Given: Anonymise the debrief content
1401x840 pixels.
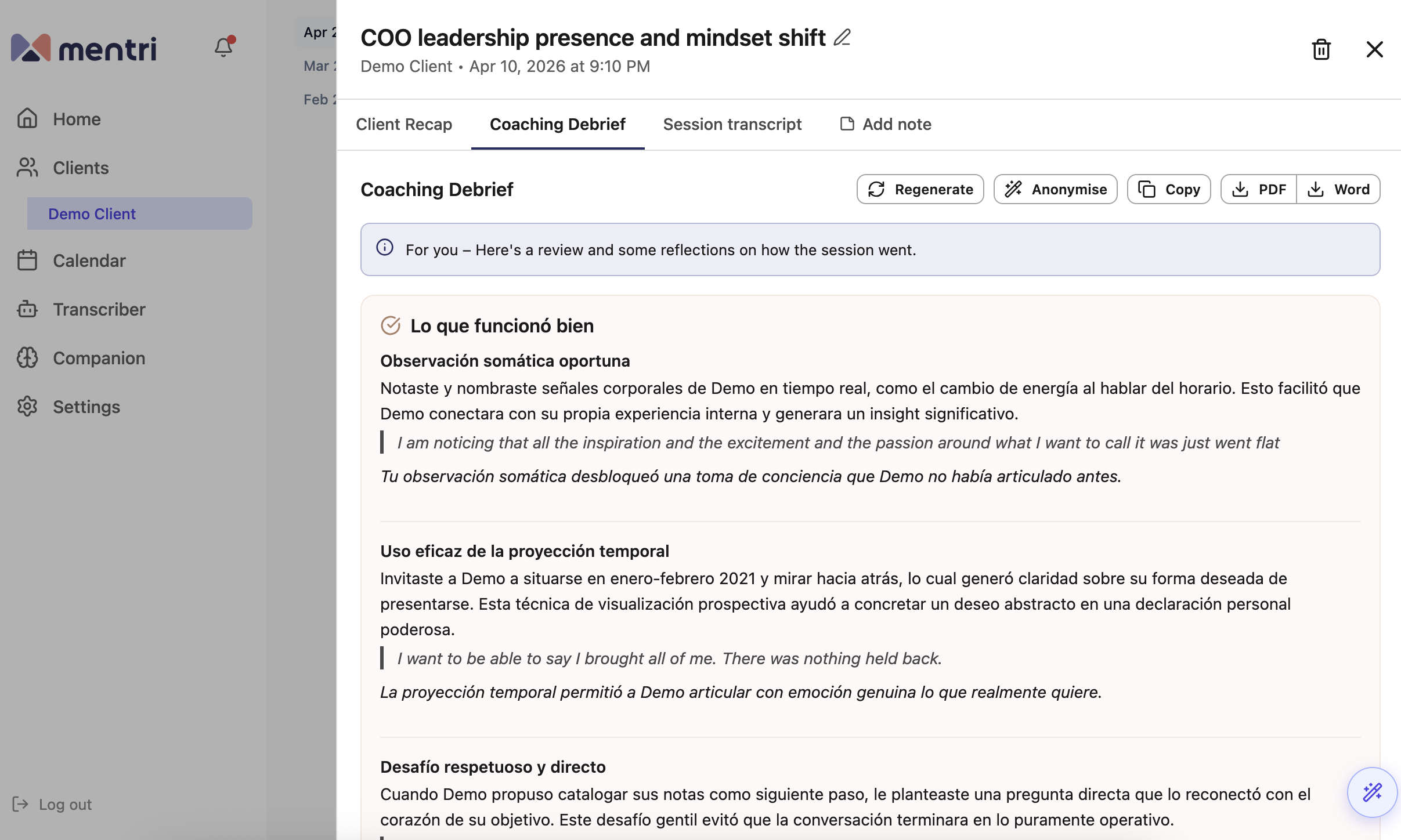Looking at the screenshot, I should [x=1055, y=189].
